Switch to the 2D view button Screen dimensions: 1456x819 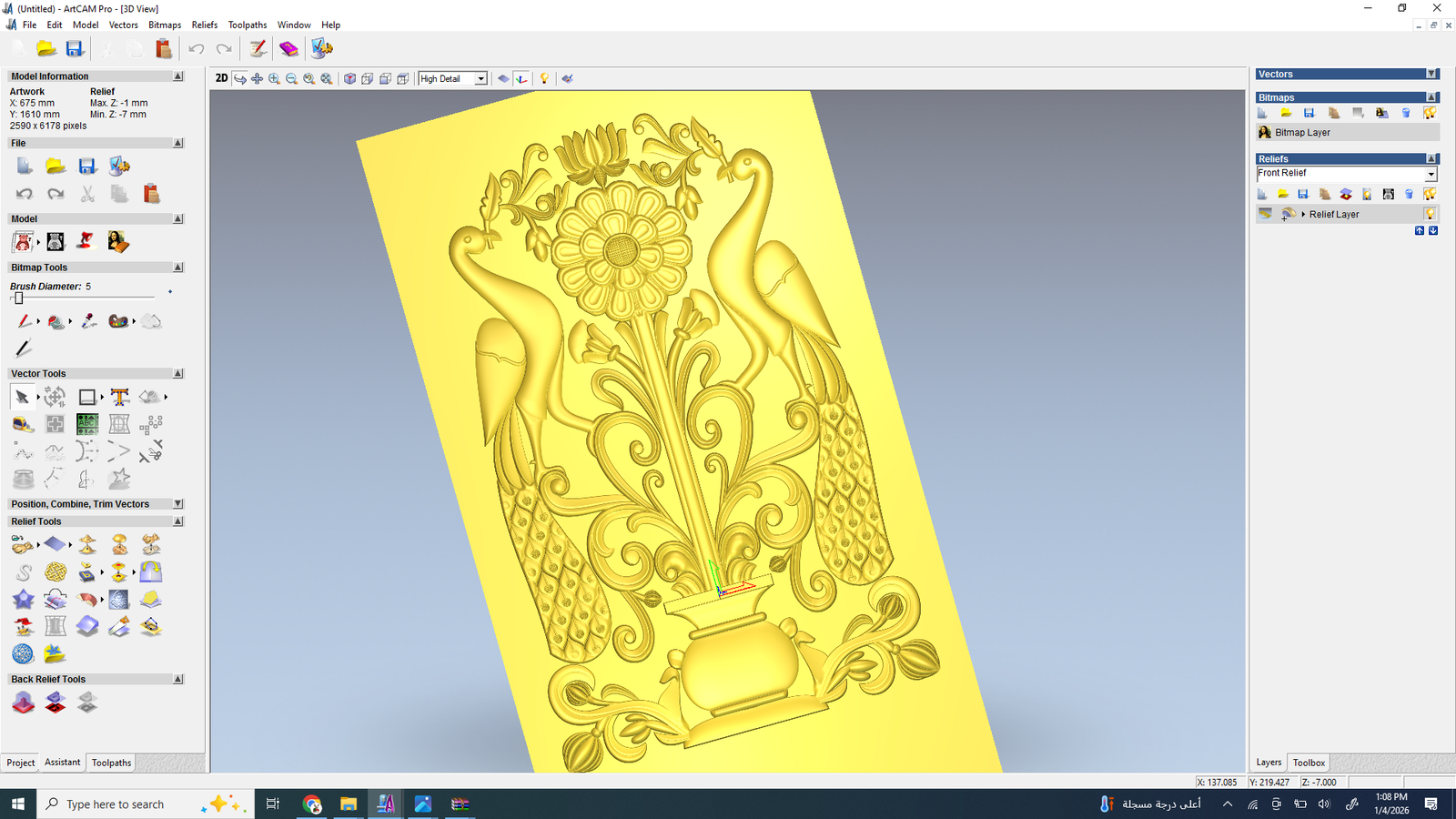tap(221, 78)
